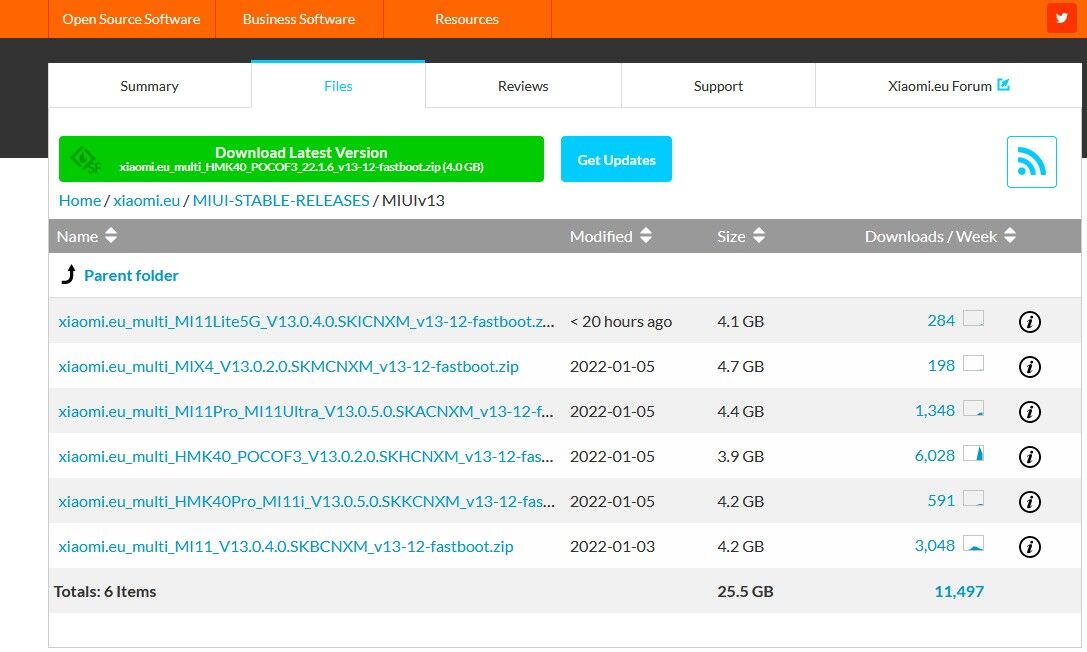Open the Support tab
The width and height of the screenshot is (1087, 652).
click(x=718, y=86)
